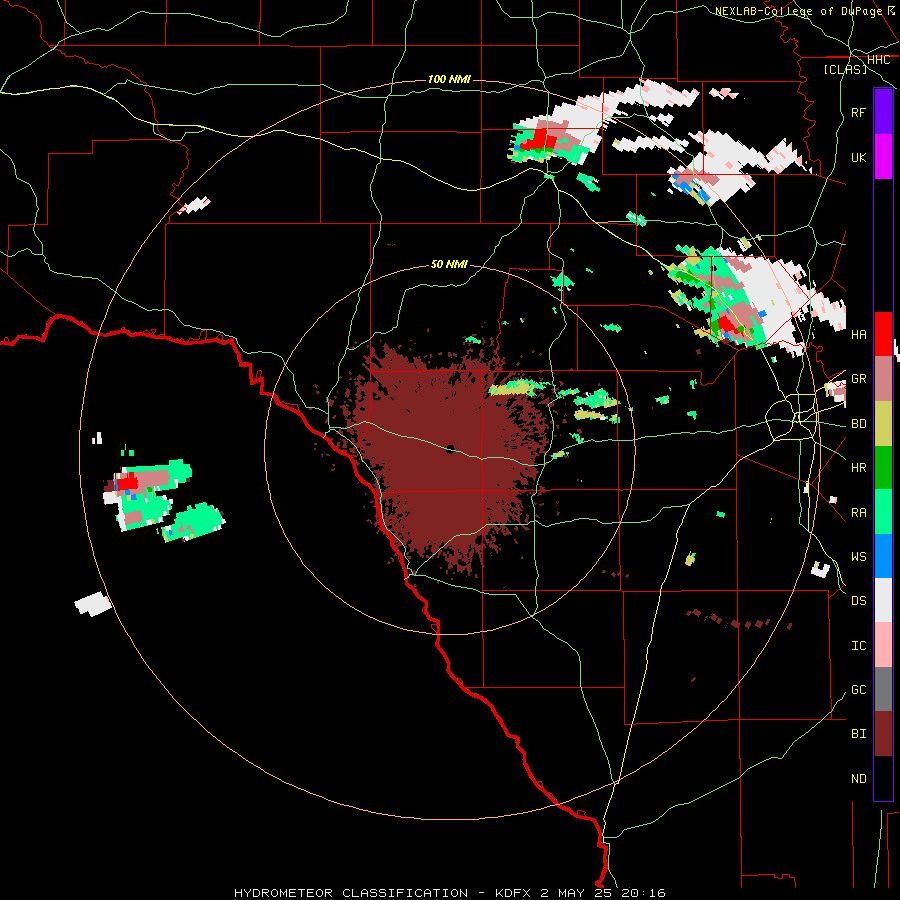Click the yellow big-drops echo east of radar
The height and width of the screenshot is (900, 900).
515,387
